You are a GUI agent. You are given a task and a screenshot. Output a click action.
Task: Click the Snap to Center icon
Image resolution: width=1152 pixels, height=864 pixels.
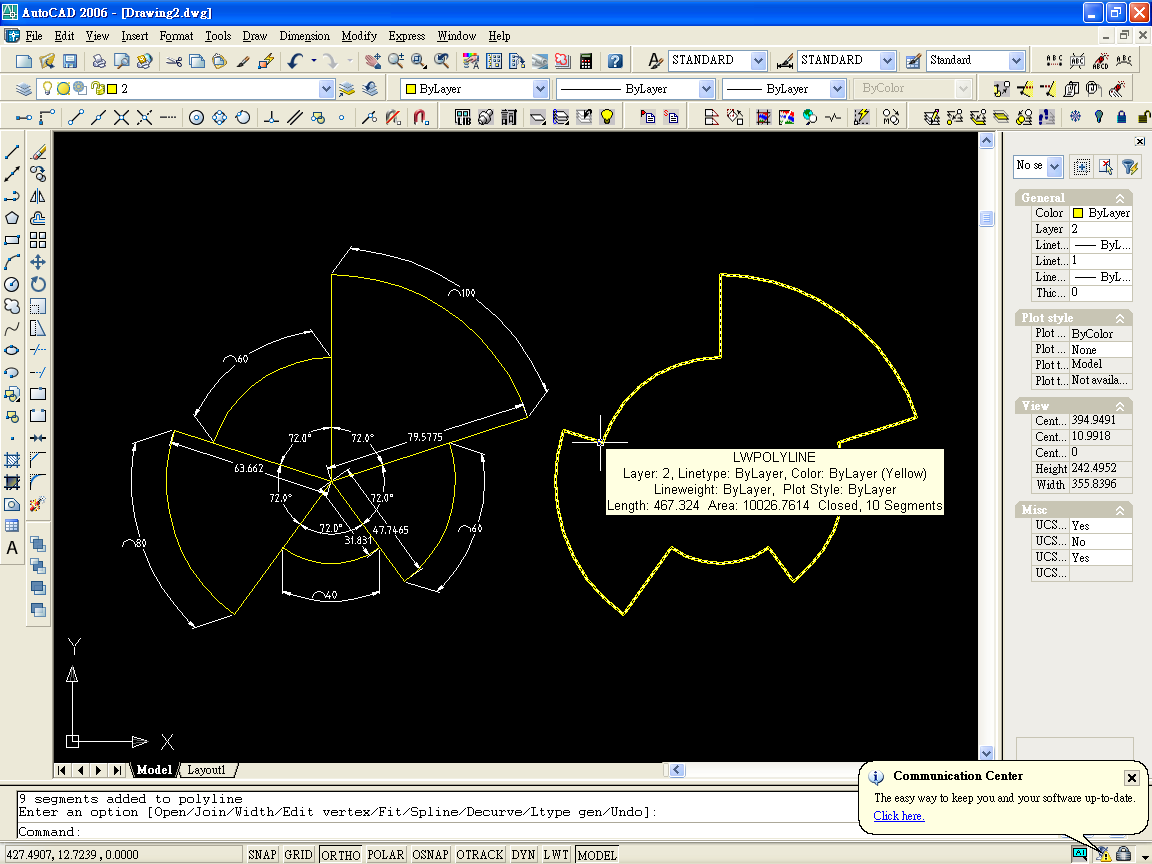(x=196, y=117)
